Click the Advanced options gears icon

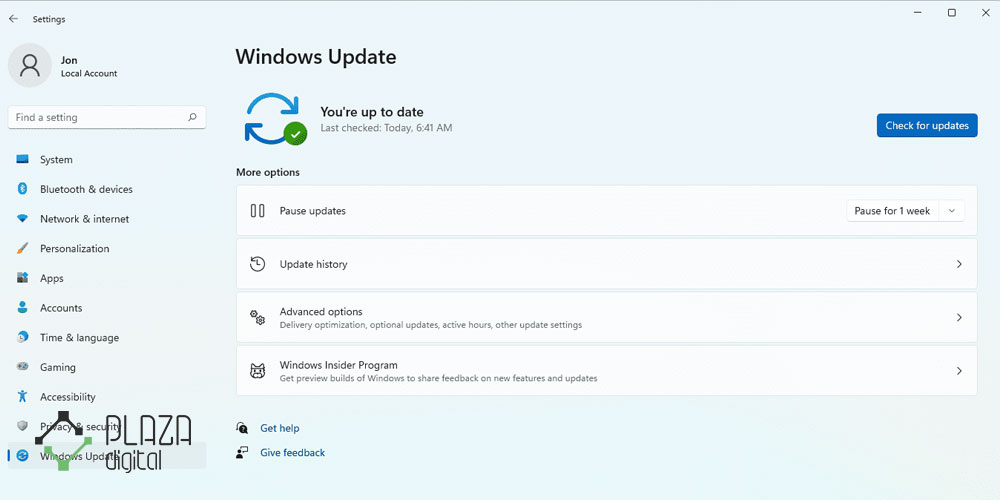pos(258,317)
